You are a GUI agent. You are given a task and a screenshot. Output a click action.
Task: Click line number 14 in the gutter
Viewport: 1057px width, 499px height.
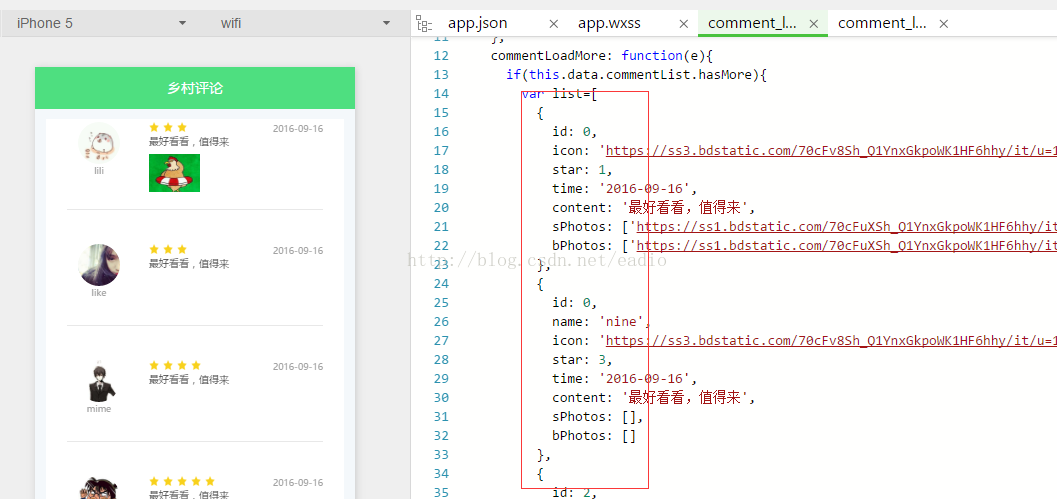click(442, 93)
